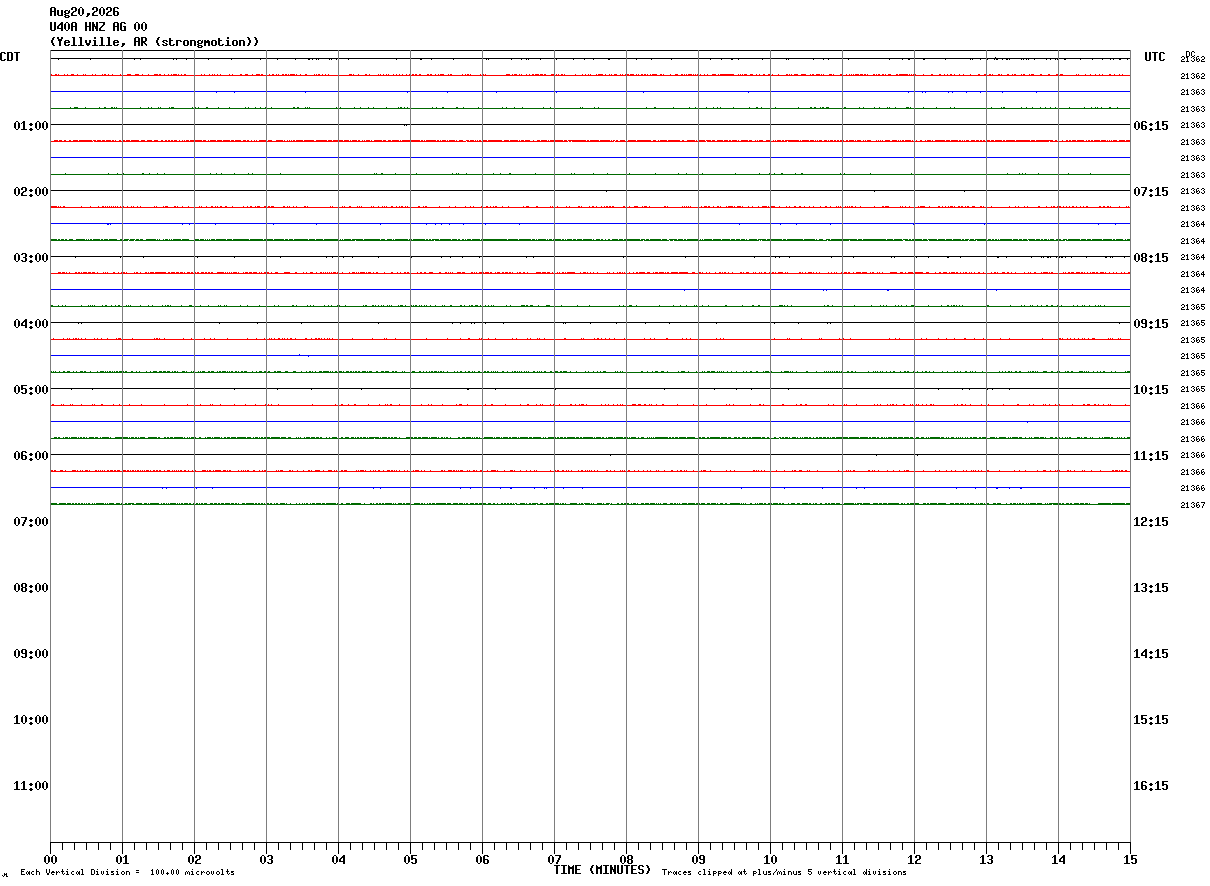
Task: Click the 12:15 UTC time label
Action: coord(1151,521)
